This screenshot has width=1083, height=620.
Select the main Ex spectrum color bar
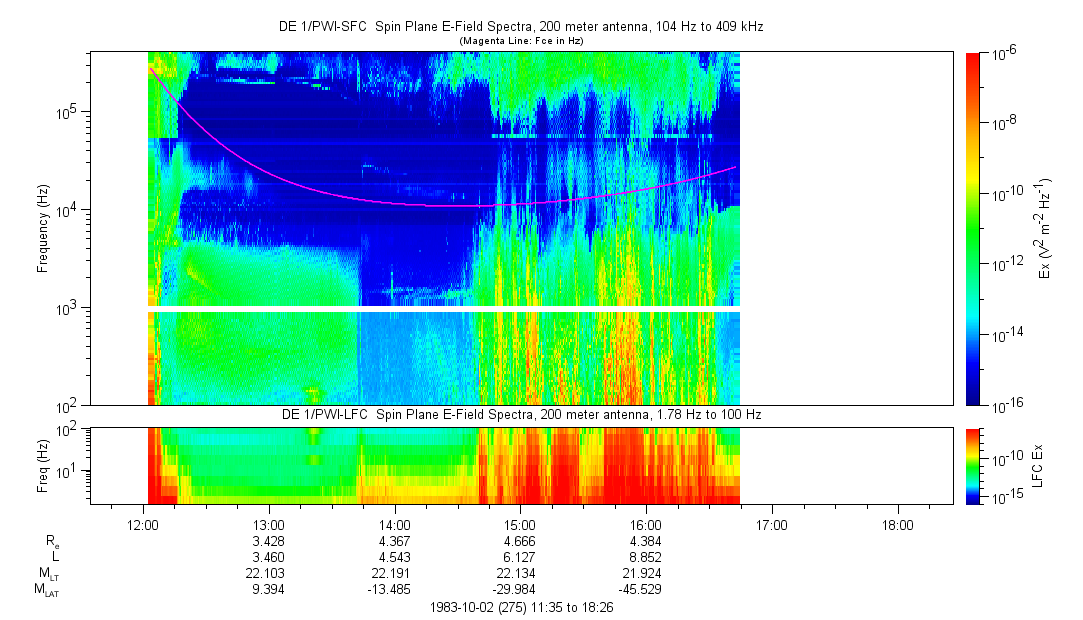click(x=973, y=229)
